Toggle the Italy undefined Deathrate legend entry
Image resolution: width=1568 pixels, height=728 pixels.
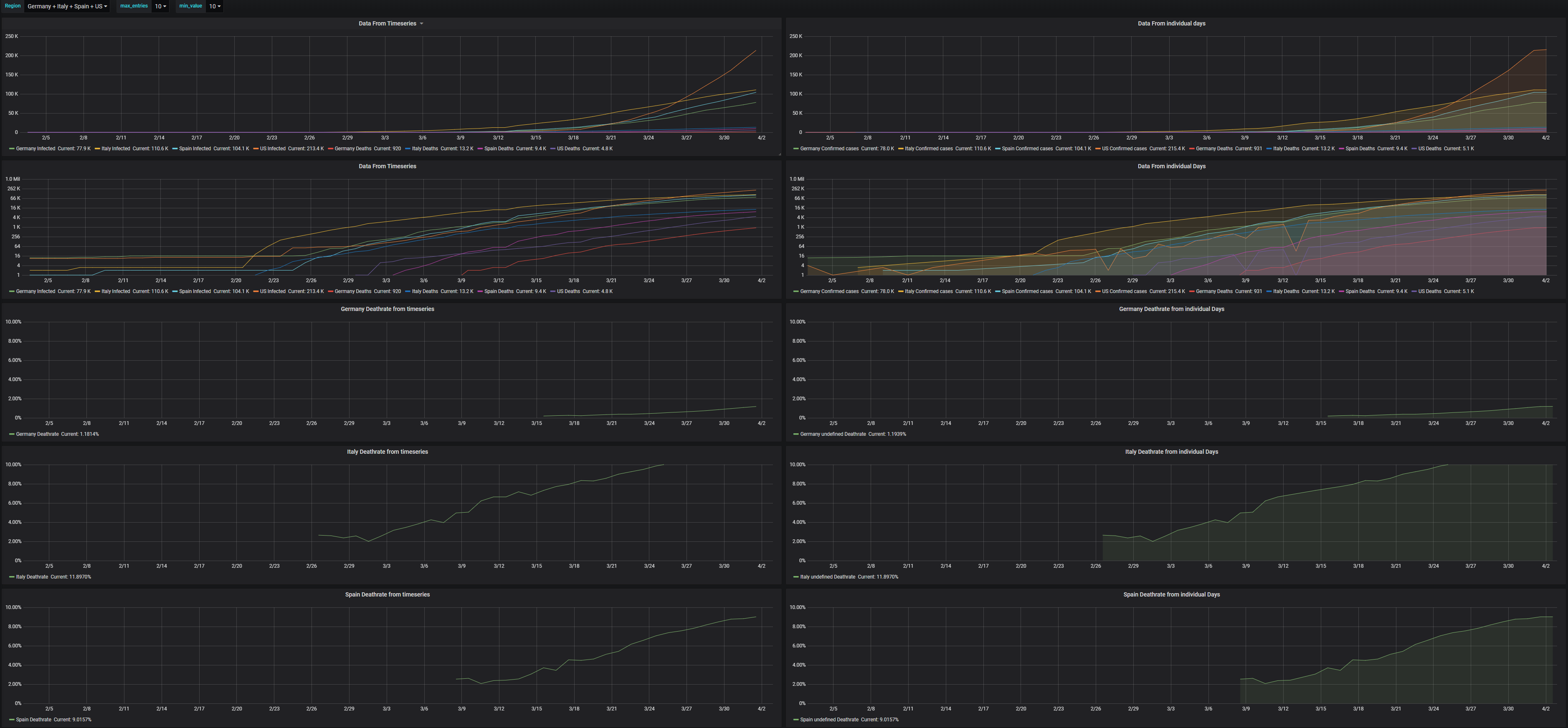click(x=827, y=577)
